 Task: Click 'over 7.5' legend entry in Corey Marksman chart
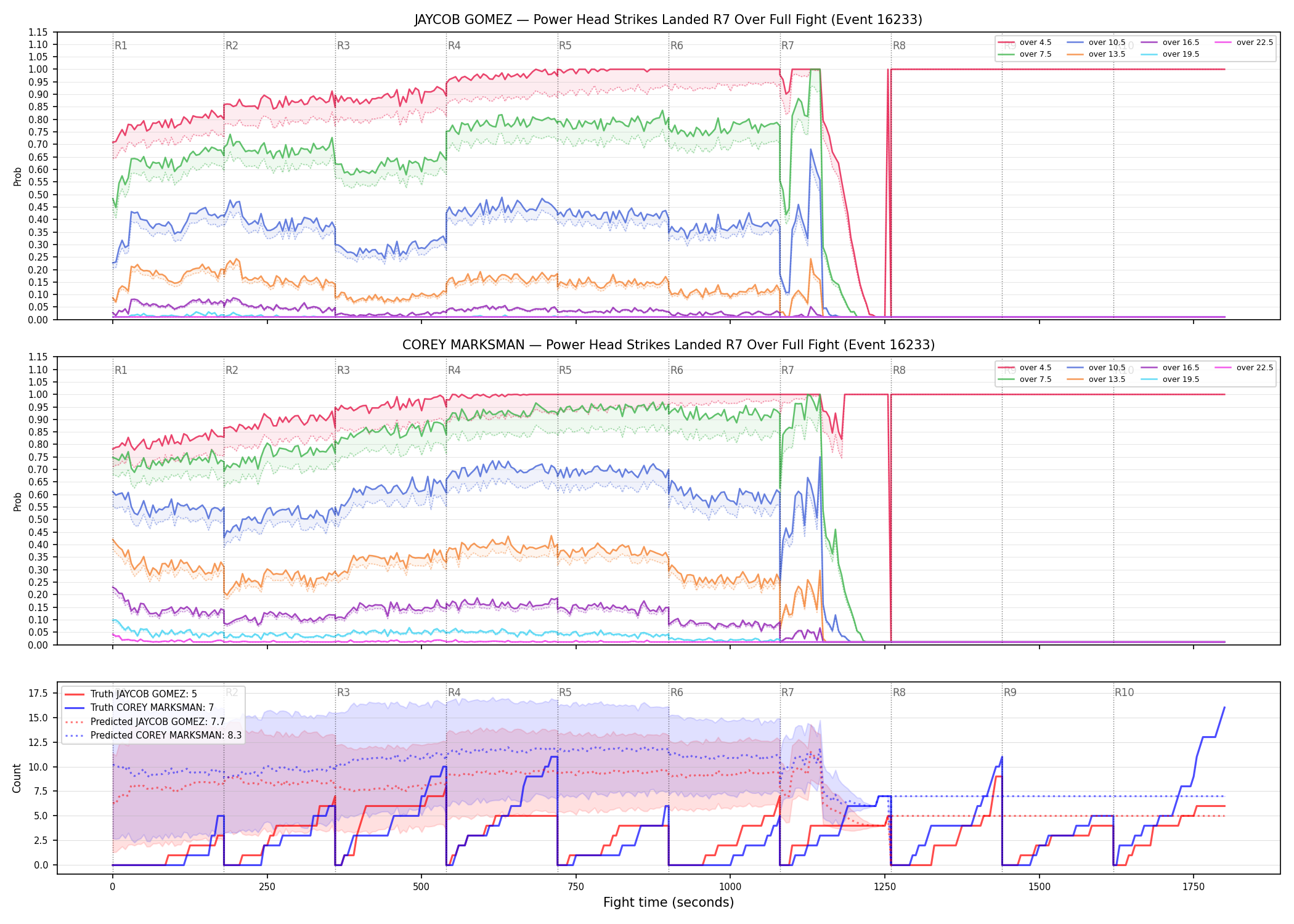(x=1025, y=379)
